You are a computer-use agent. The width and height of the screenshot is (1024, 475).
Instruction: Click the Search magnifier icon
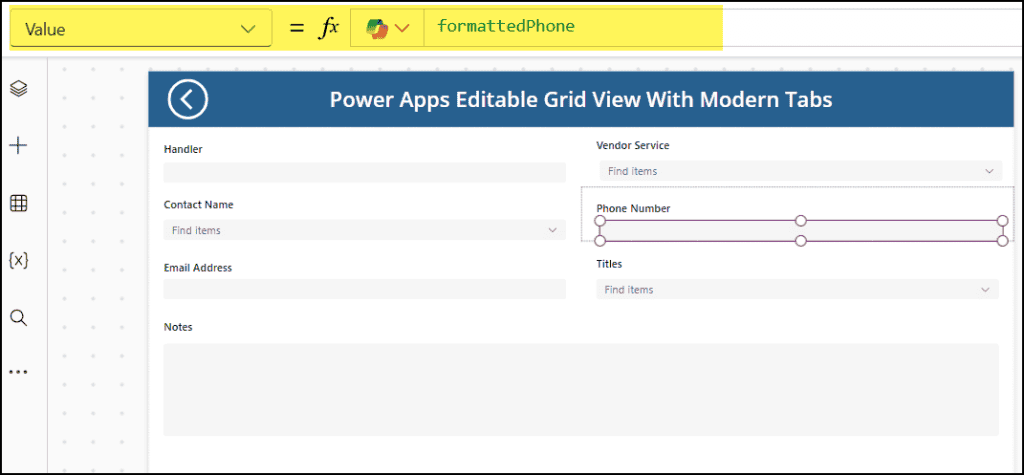(18, 318)
